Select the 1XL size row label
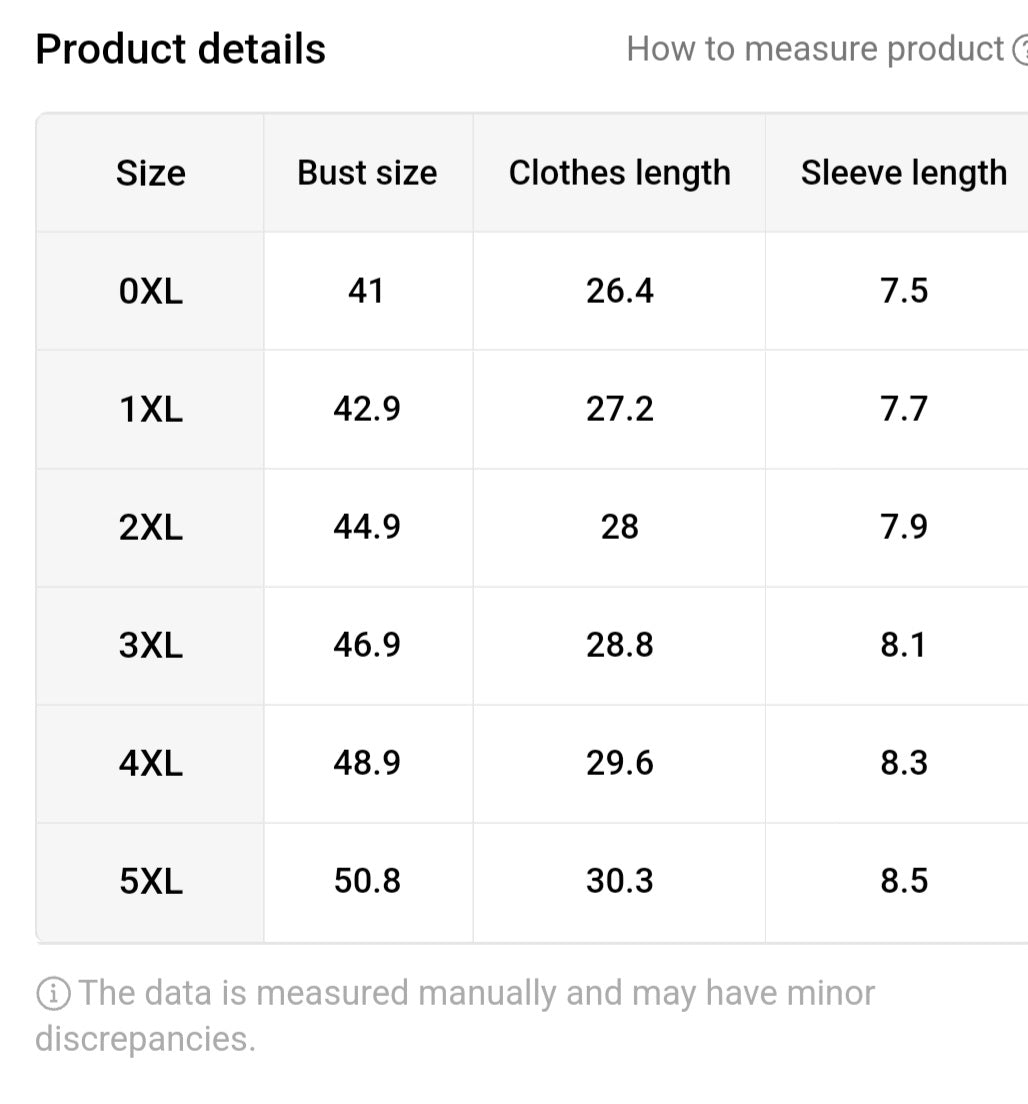Viewport: 1028px width, 1104px height. point(151,409)
